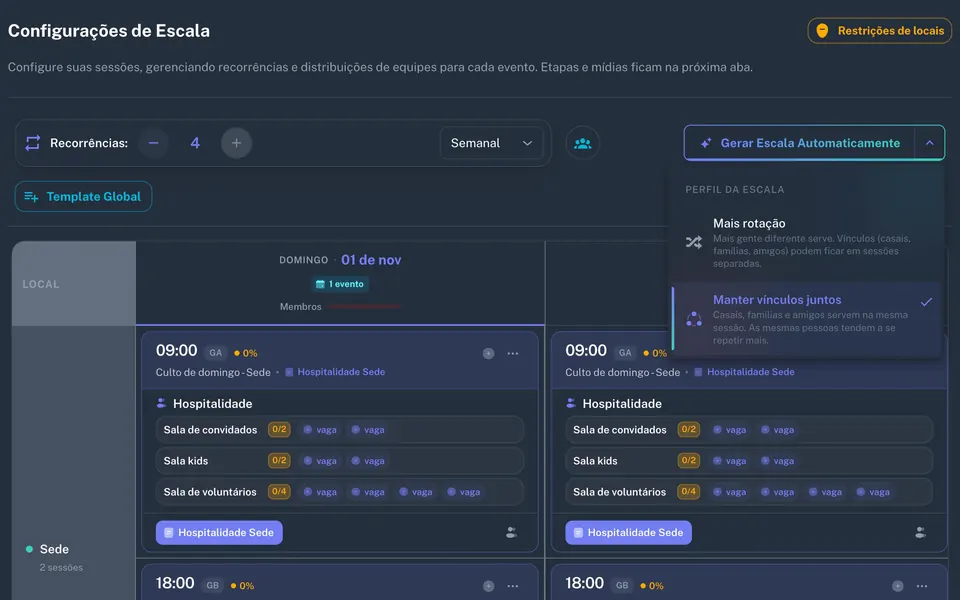
Task: Click the 1 evento badge for 01 de nov
Action: pyautogui.click(x=340, y=284)
